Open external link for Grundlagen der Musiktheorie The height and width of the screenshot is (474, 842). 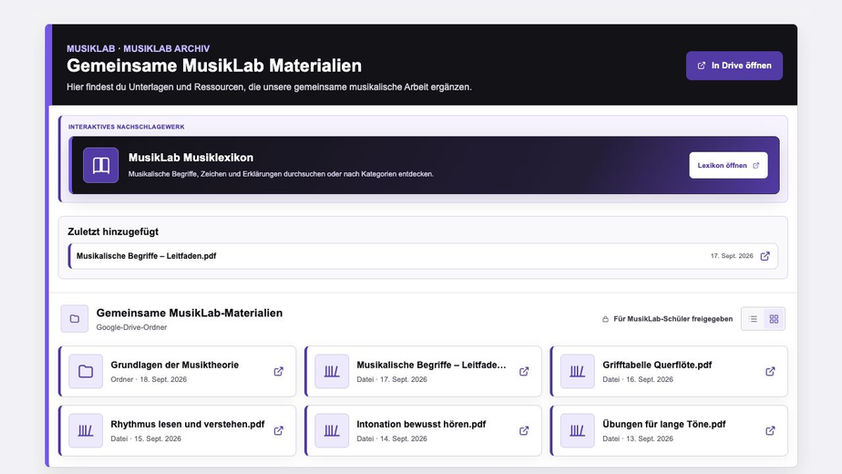(x=278, y=371)
